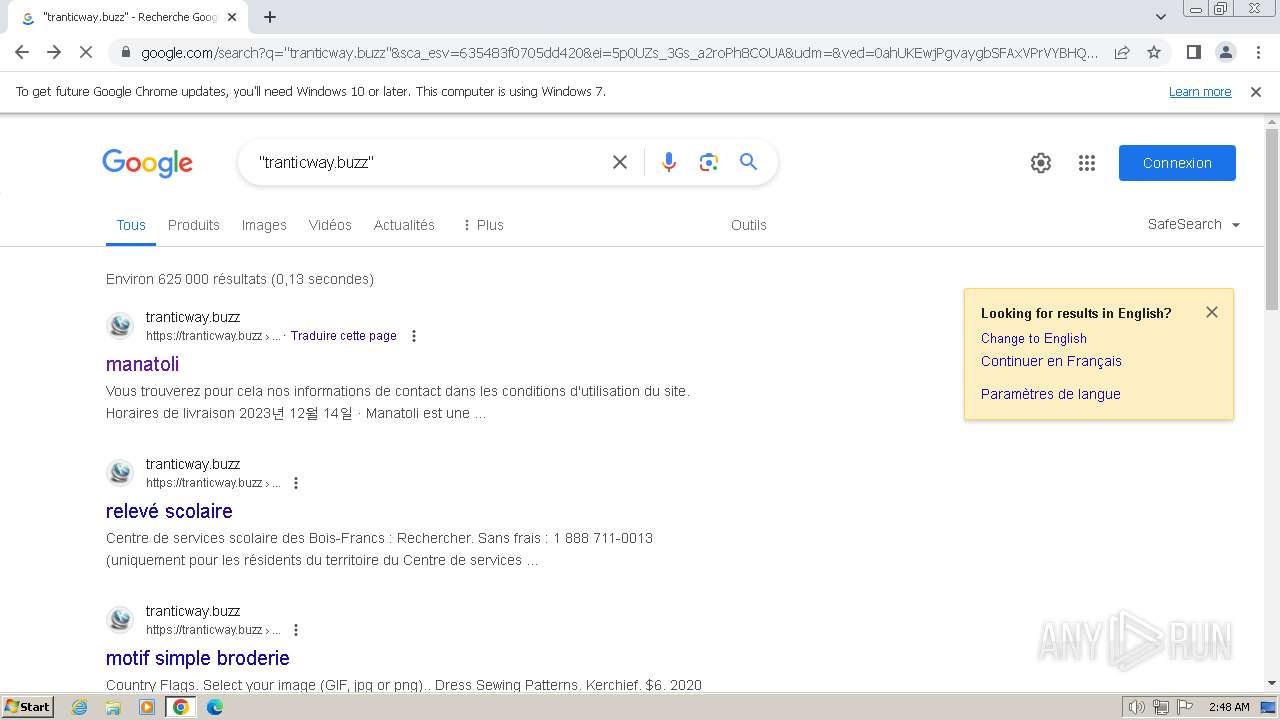Open the manatoli search result
The image size is (1280, 720).
coord(142,364)
